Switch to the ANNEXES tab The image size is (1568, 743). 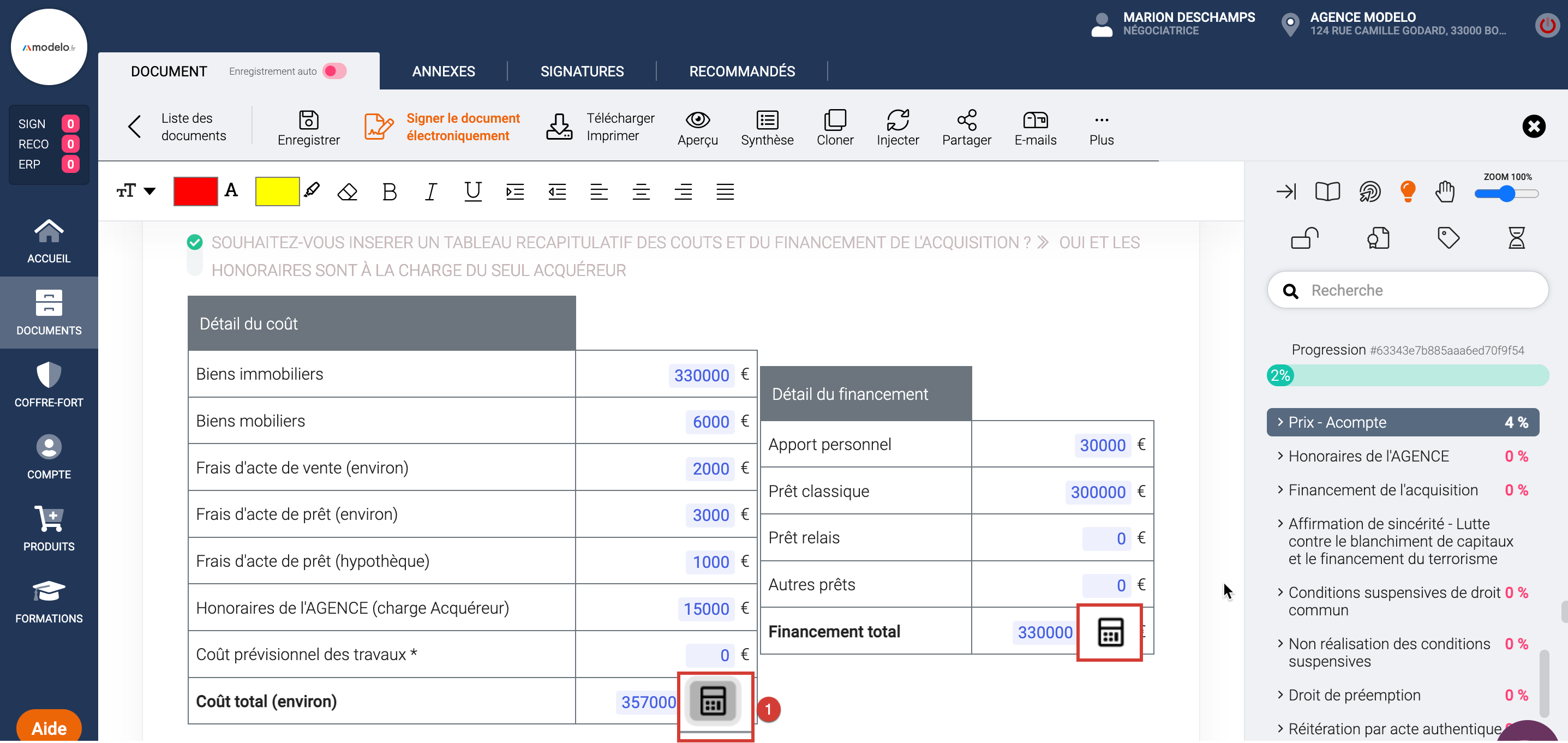point(443,71)
